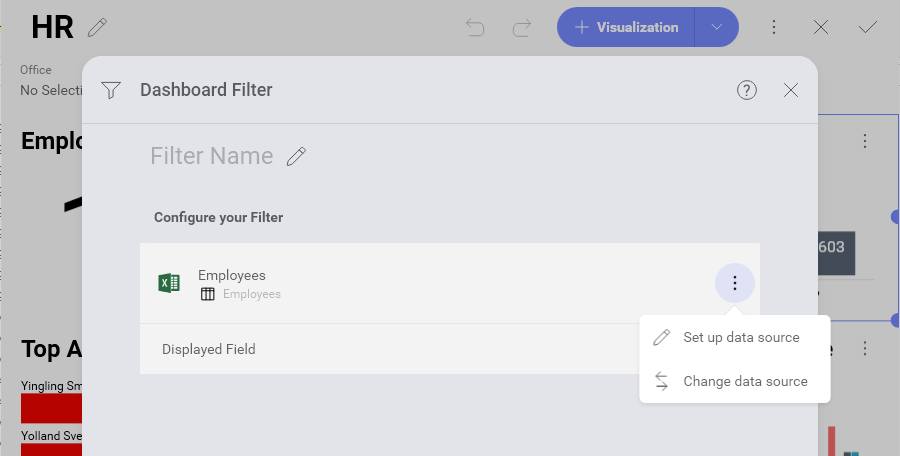
Task: Open top-right visualization's three-dot menu
Action: pyautogui.click(x=865, y=142)
